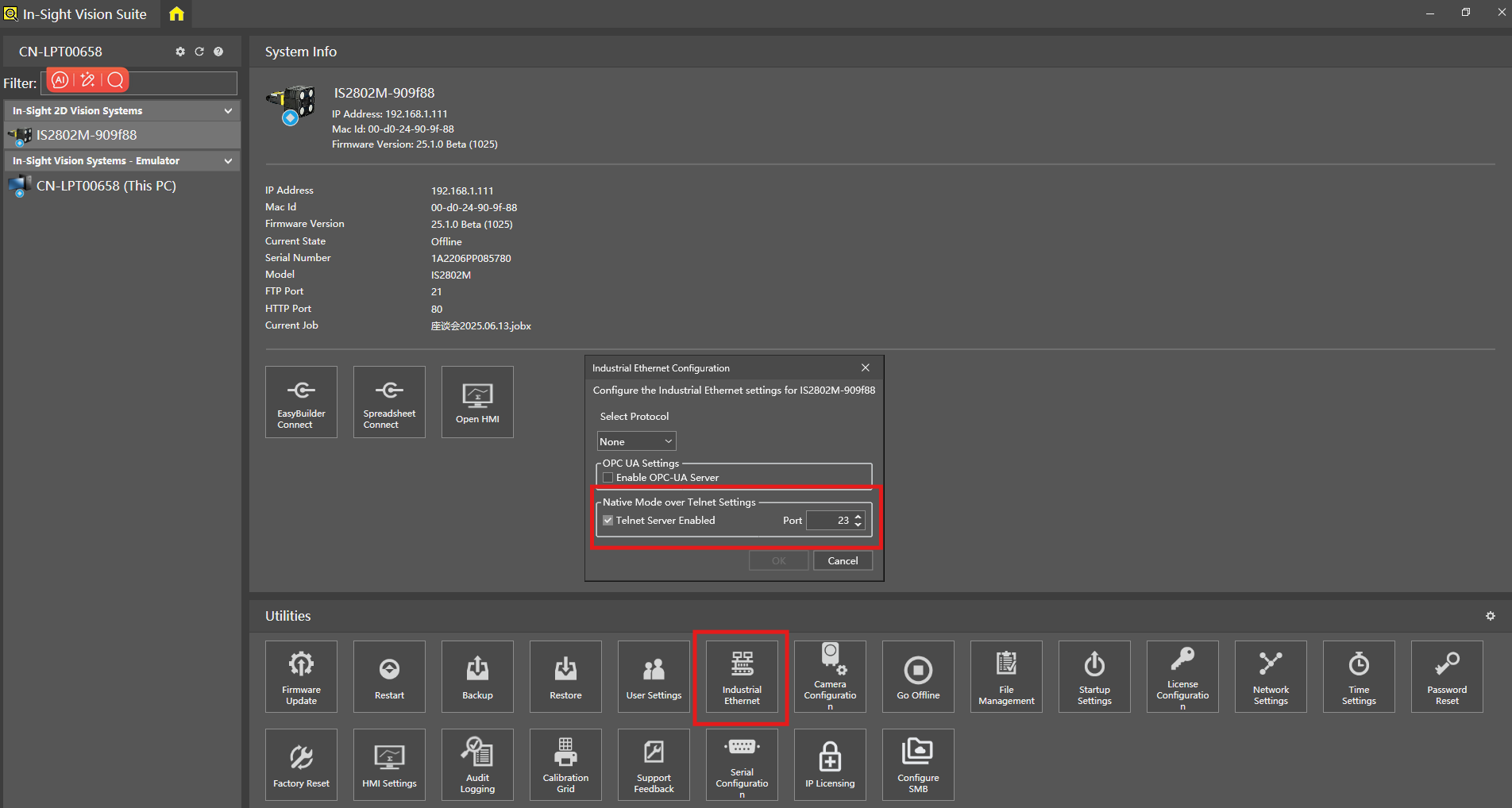The image size is (1512, 808).
Task: Open File Management utility
Action: tap(1006, 676)
